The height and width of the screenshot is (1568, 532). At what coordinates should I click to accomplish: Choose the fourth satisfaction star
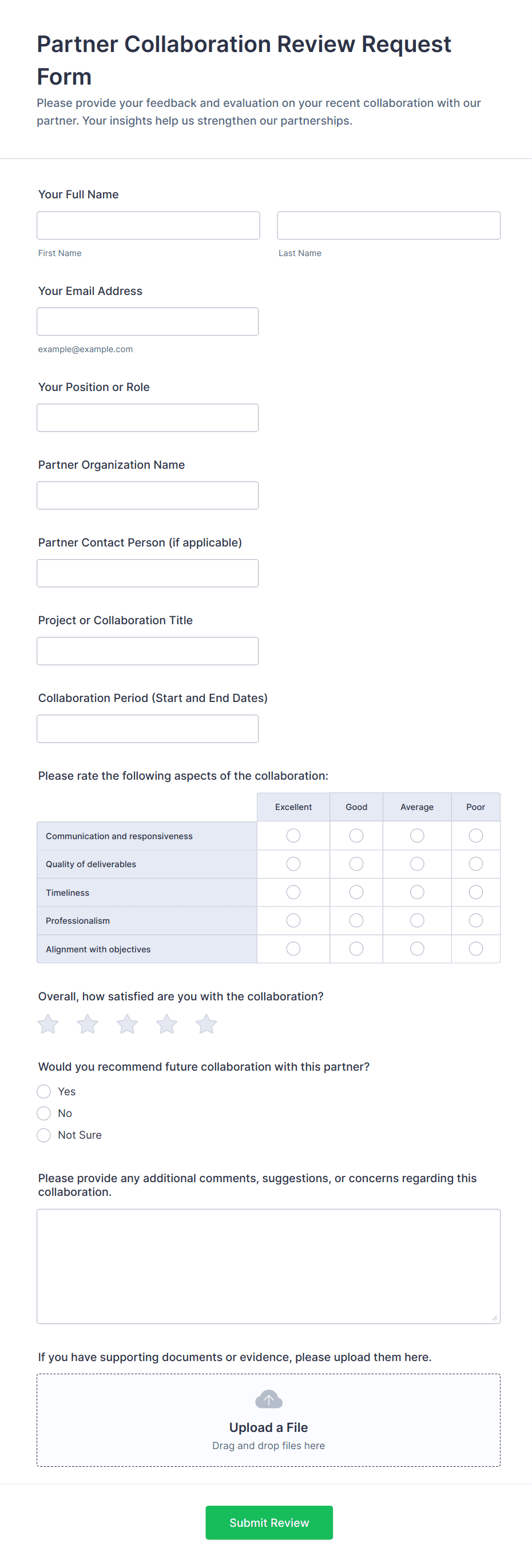pos(166,1024)
